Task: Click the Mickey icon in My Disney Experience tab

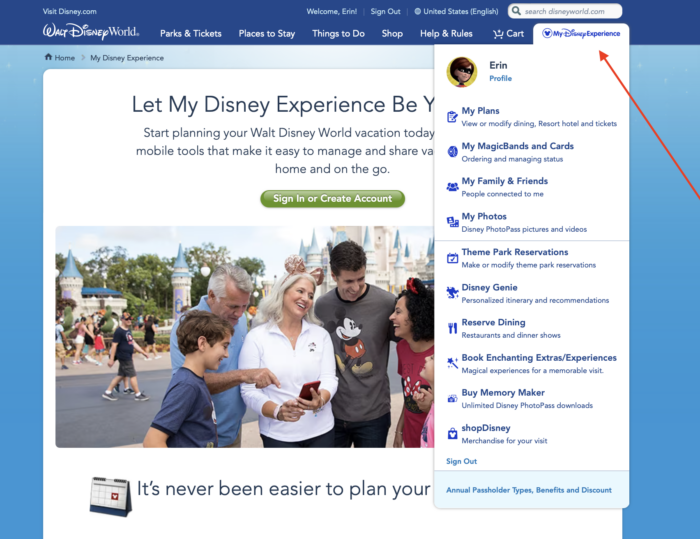Action: pos(547,33)
